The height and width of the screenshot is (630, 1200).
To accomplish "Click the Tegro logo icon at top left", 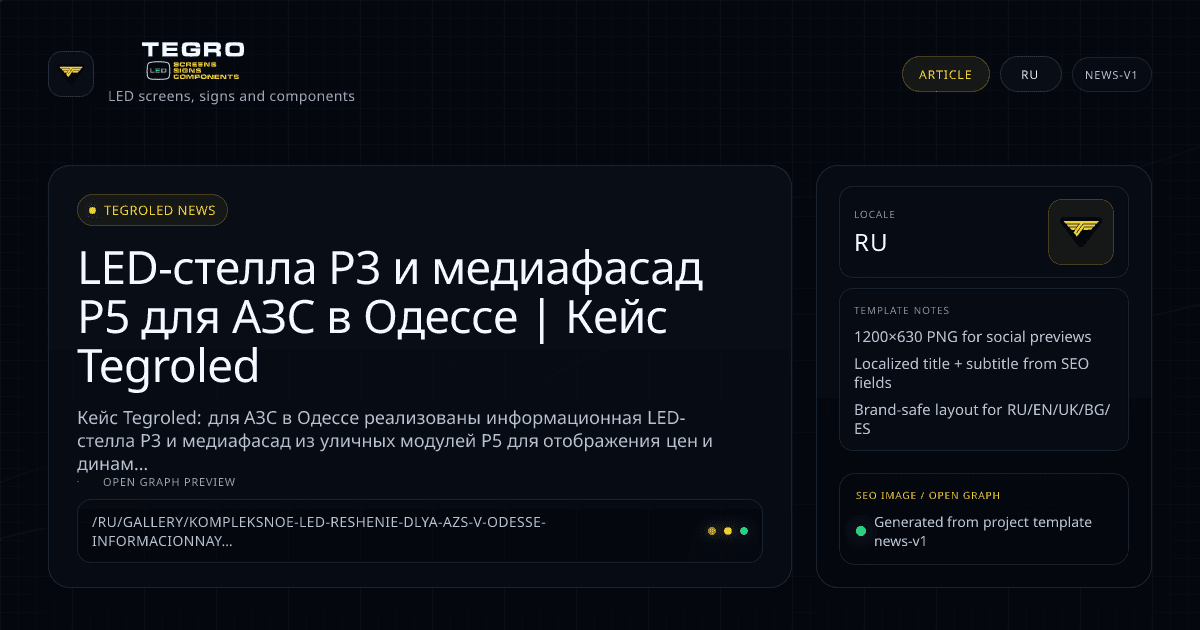I will coord(71,74).
